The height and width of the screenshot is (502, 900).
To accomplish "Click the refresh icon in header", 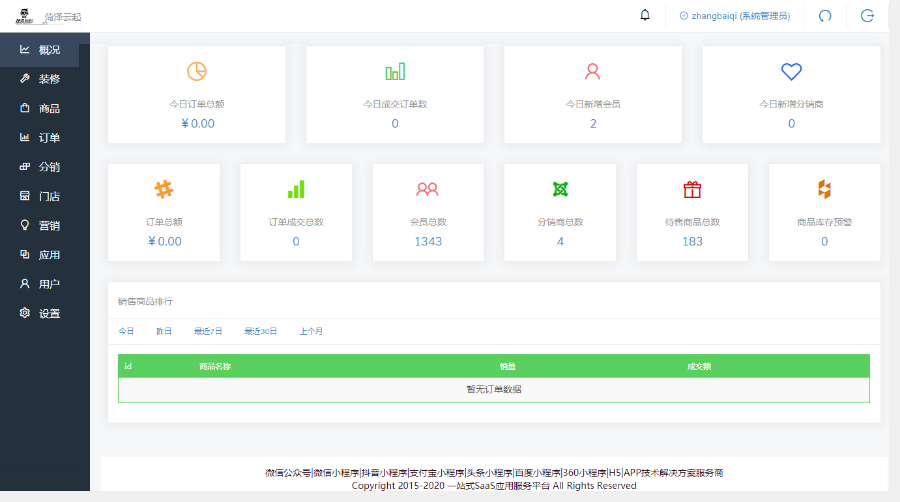I will point(825,16).
